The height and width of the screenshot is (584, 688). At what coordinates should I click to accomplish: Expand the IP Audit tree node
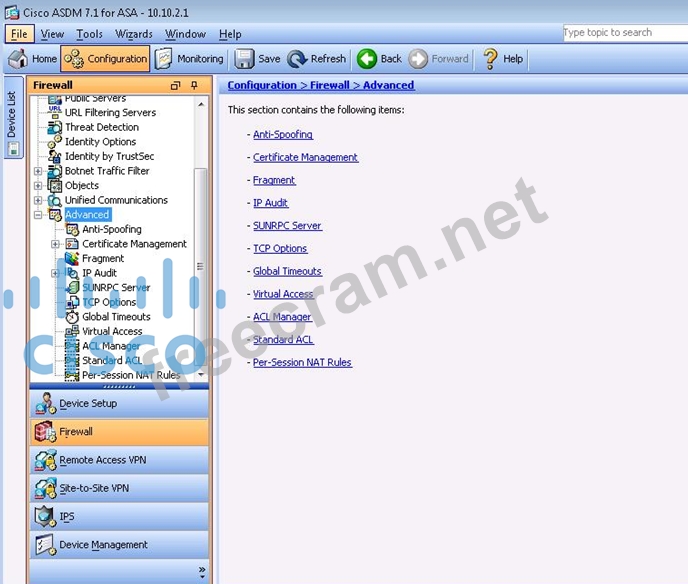pos(56,273)
